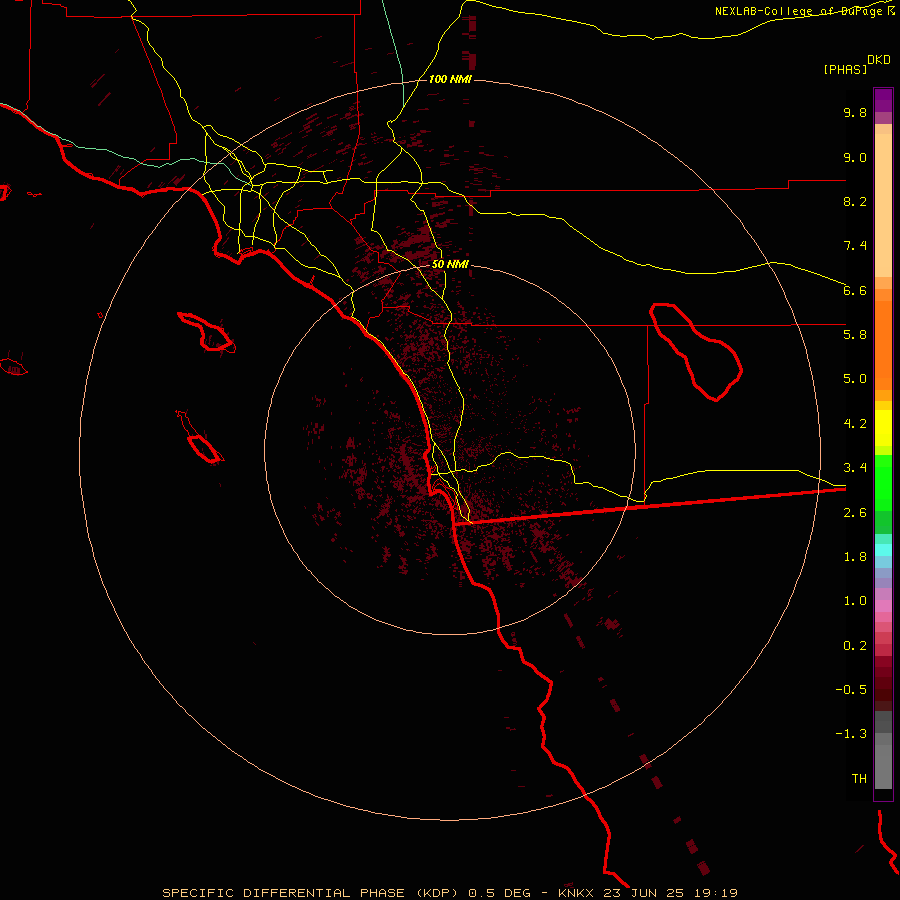900x900 pixels.
Task: Click the DKD label above the color scale
Action: (879, 60)
